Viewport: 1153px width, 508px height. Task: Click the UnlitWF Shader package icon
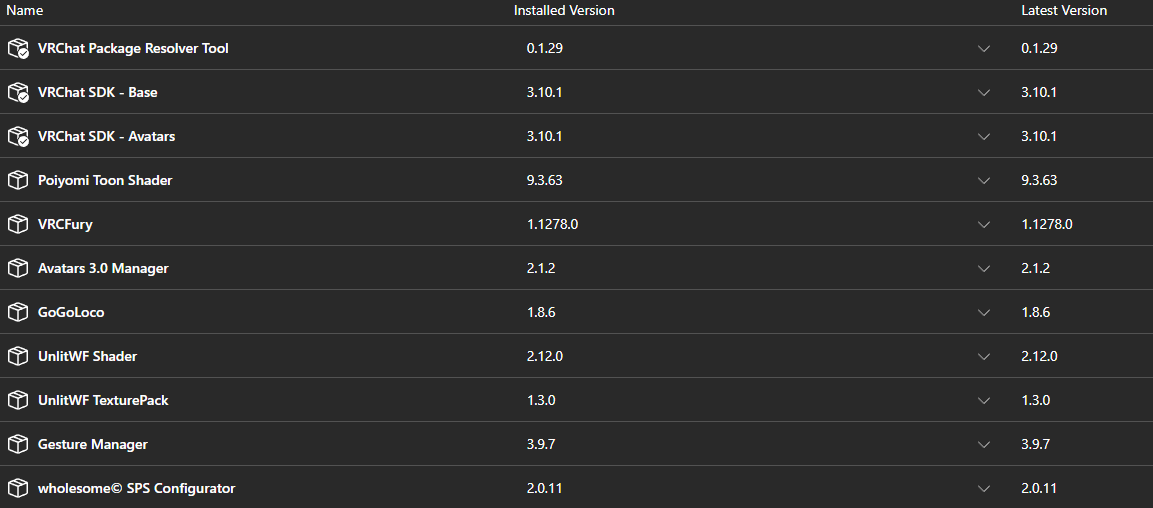click(18, 357)
